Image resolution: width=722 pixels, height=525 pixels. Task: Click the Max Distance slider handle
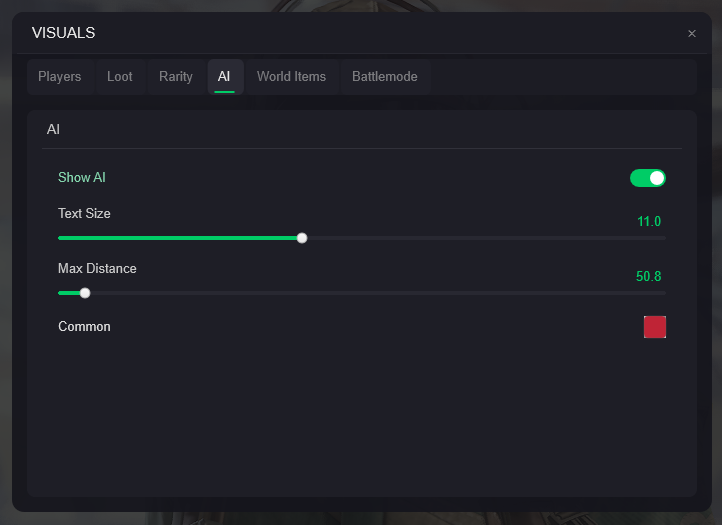coord(85,293)
